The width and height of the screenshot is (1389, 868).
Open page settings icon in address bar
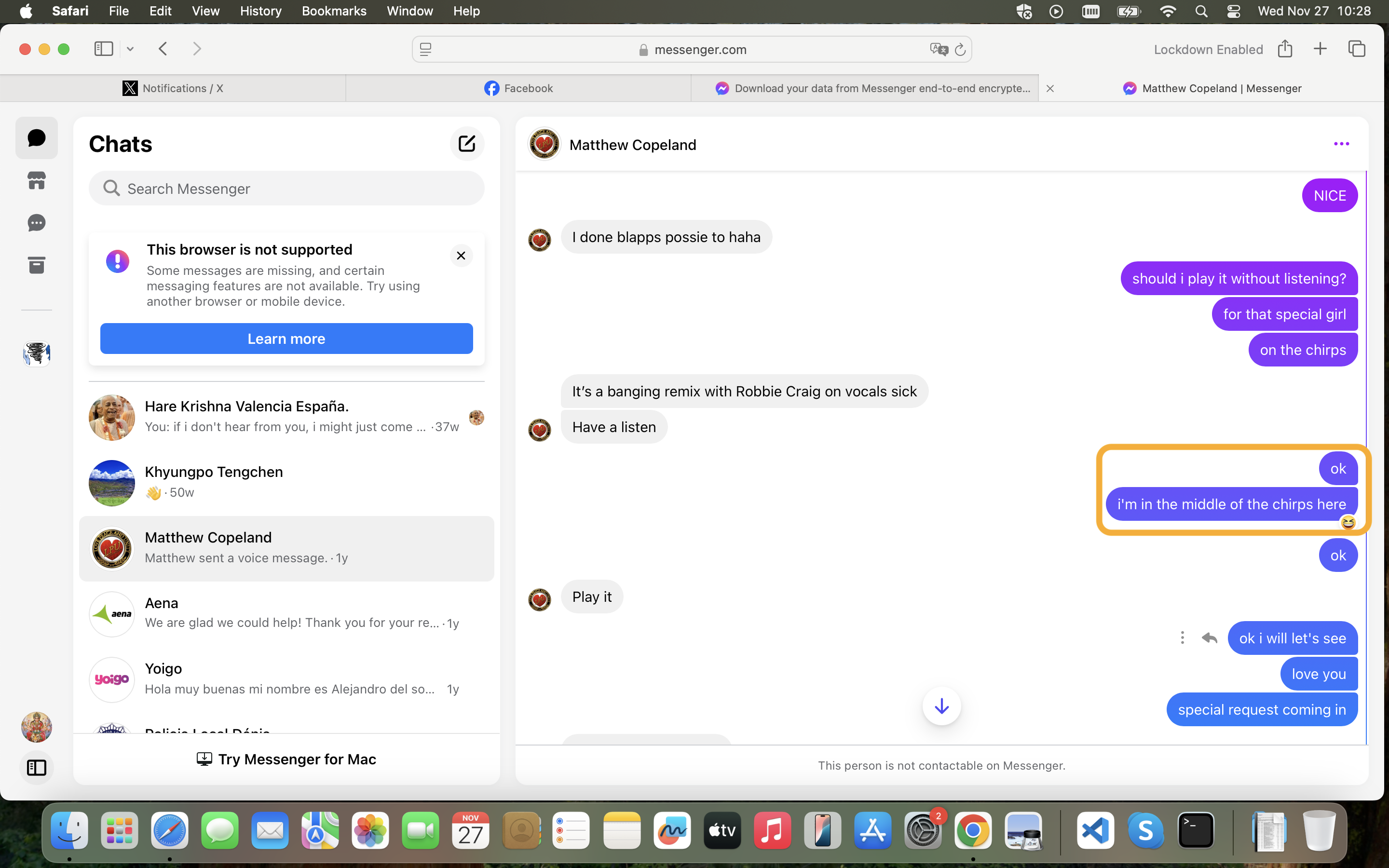tap(425, 49)
